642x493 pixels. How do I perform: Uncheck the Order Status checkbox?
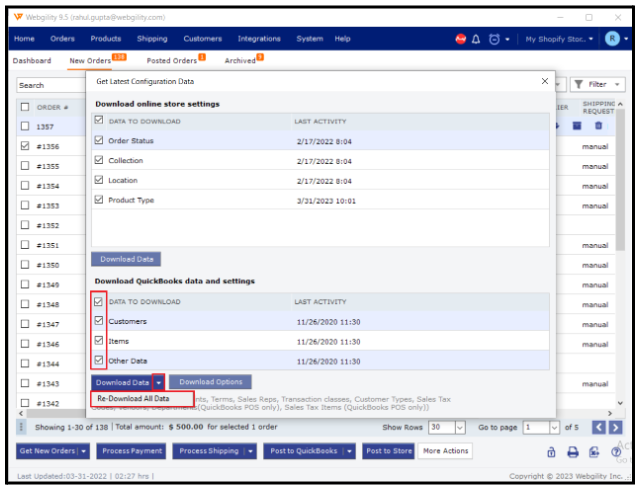click(x=99, y=140)
